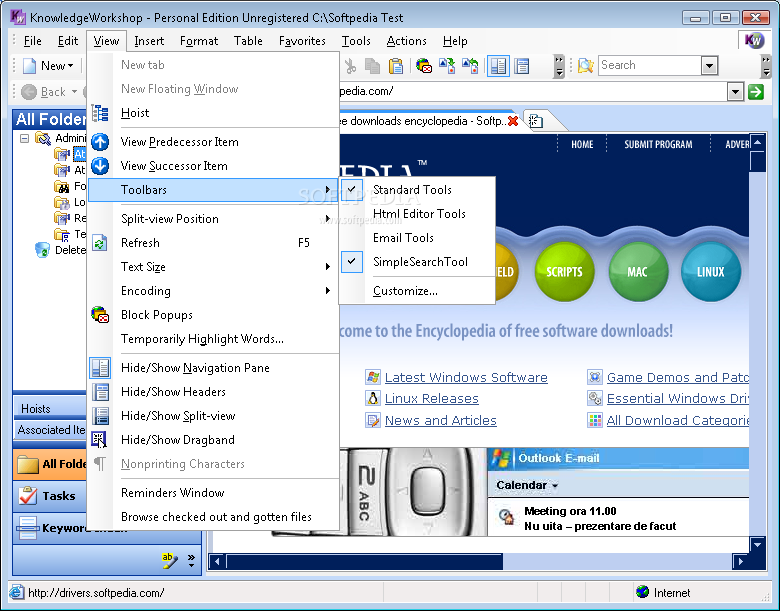Screen dimensions: 780x611
Task: Toggle the SimpleSearchTool toolbar checkmark
Action: point(352,262)
